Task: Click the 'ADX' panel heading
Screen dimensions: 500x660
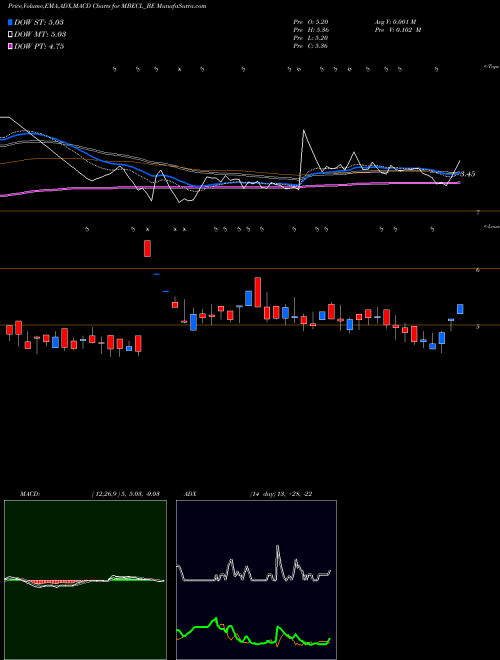Action: [190, 494]
